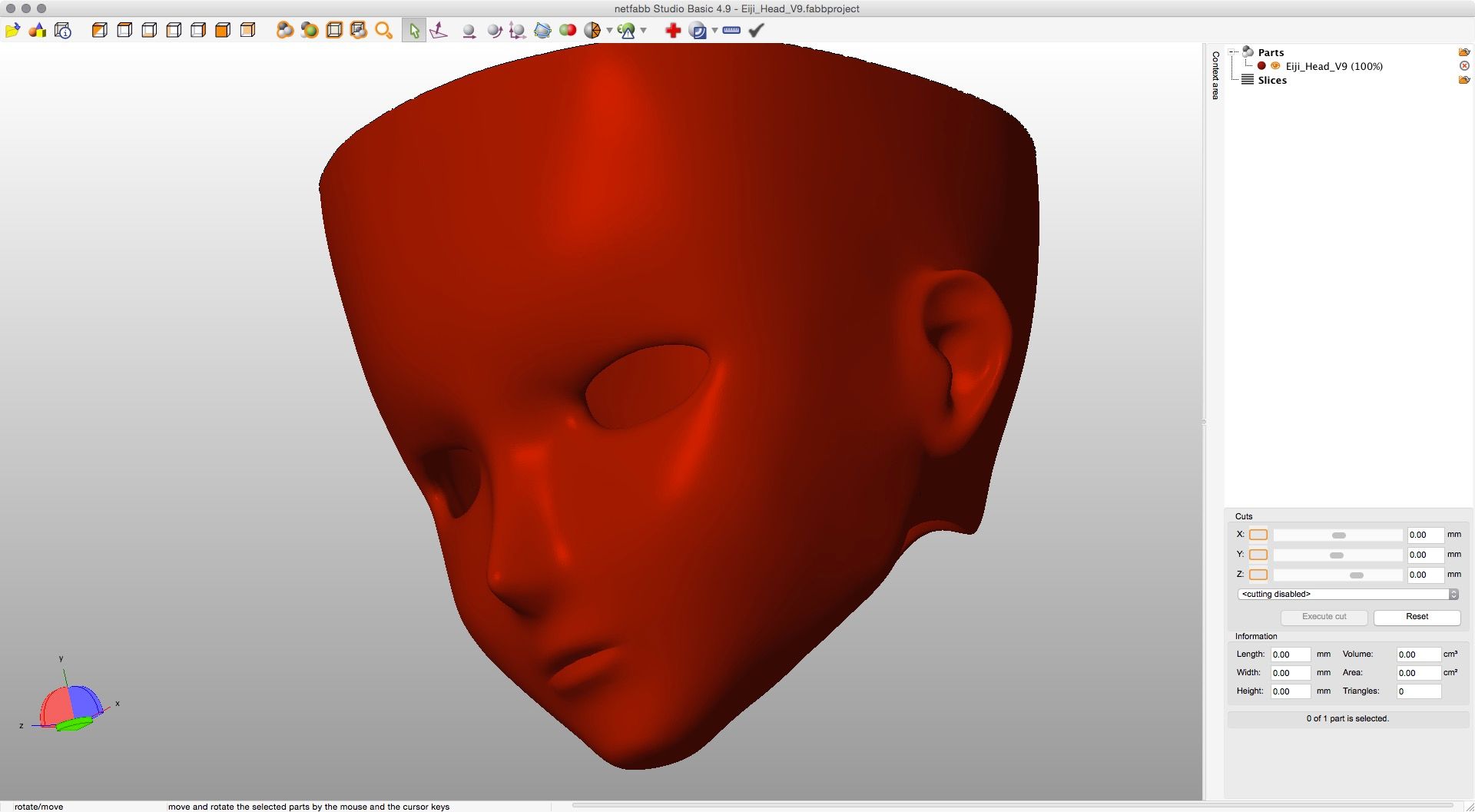Viewport: 1475px width, 812px height.
Task: Open project with the yellow folder icon
Action: click(x=12, y=31)
